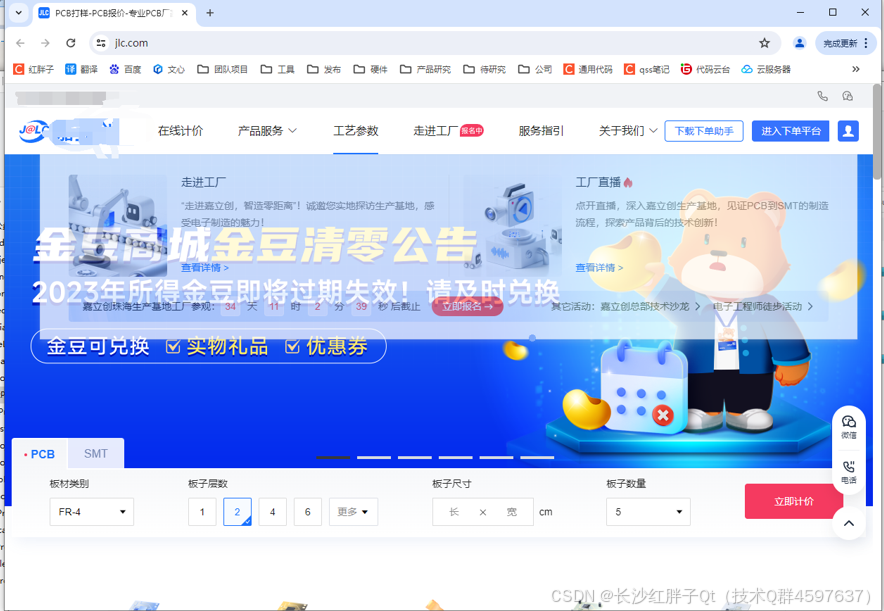Open the 代码云台 bookmark
This screenshot has height=611, width=884.
pos(705,69)
